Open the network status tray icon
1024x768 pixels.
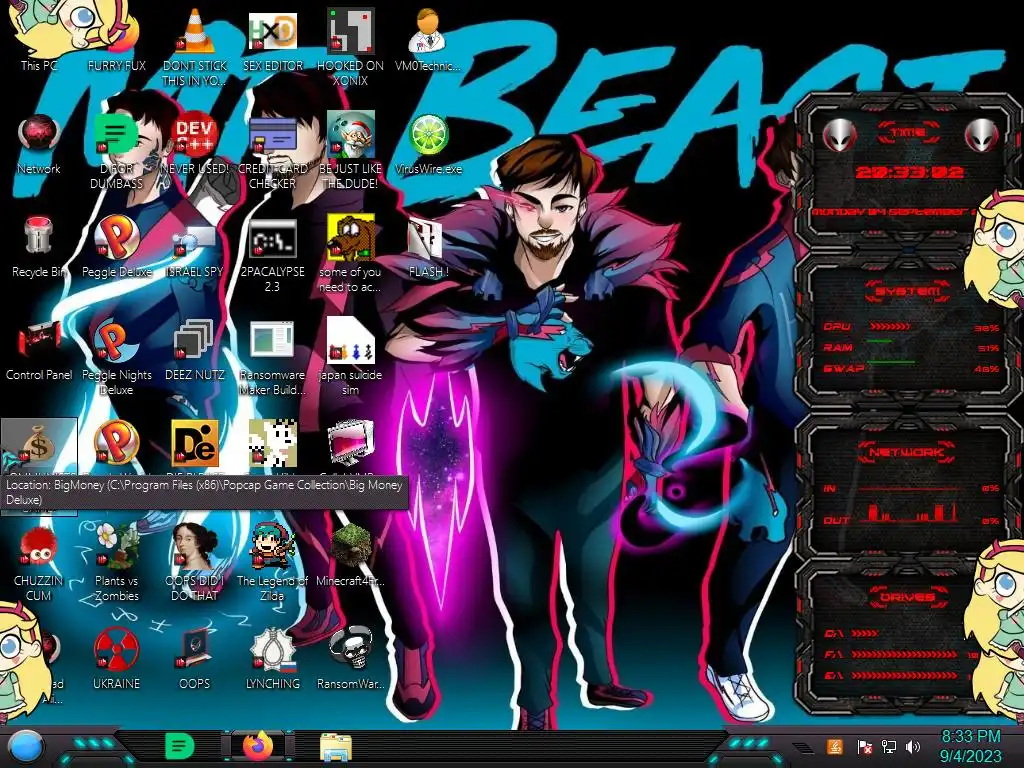889,746
